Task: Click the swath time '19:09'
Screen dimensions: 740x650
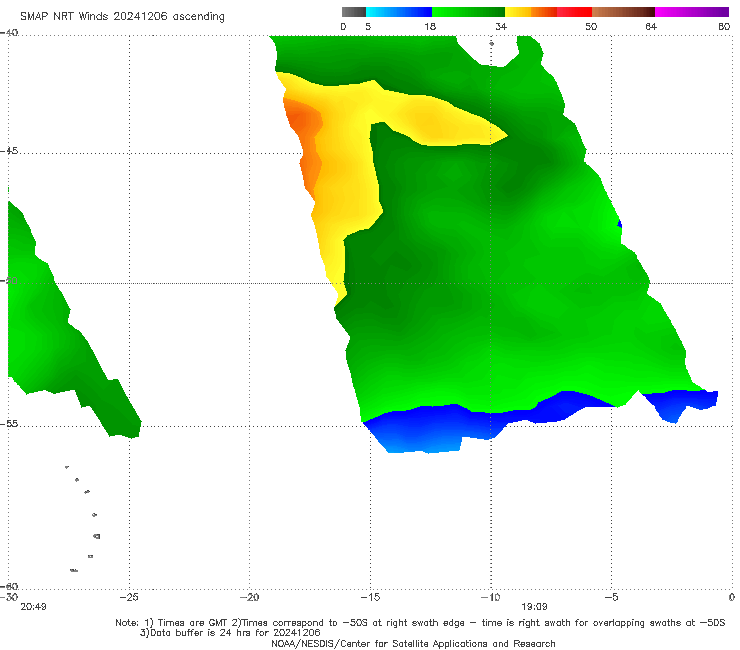Action: pyautogui.click(x=534, y=607)
